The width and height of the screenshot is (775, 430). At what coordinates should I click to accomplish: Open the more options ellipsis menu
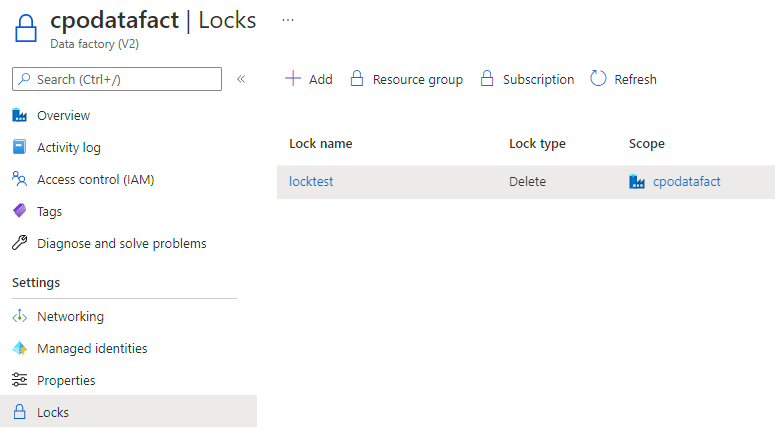(288, 20)
